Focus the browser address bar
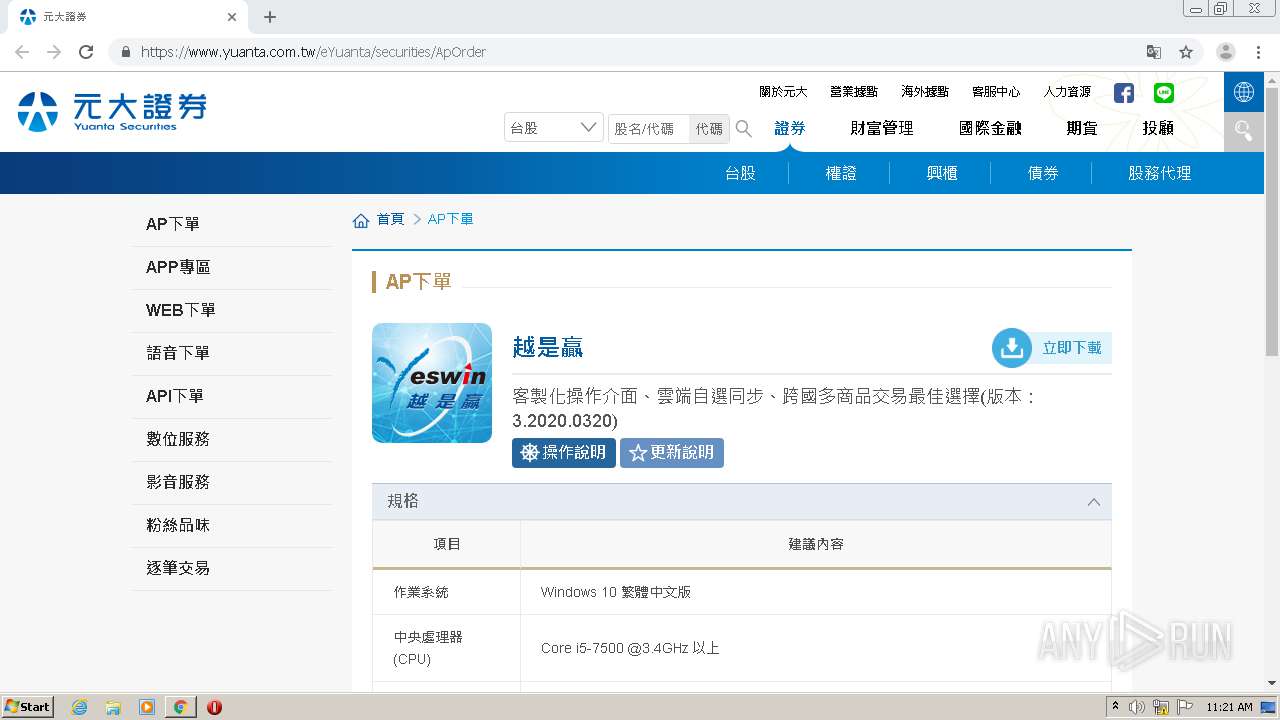The image size is (1280, 720). coord(638,52)
